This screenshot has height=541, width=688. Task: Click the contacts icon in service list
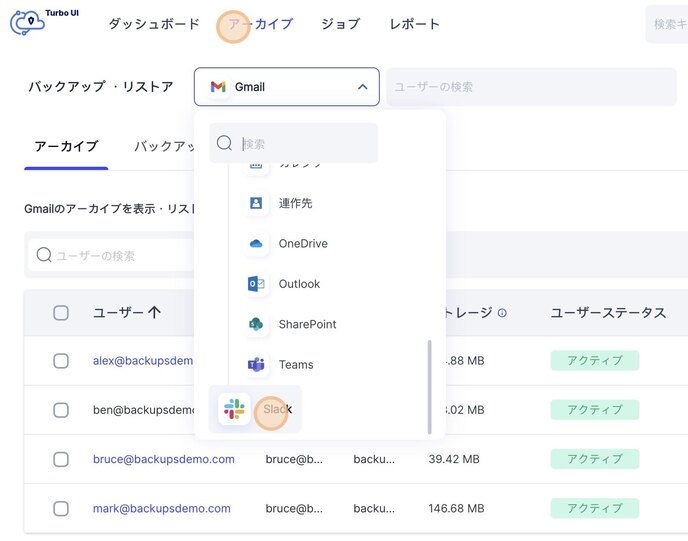256,203
